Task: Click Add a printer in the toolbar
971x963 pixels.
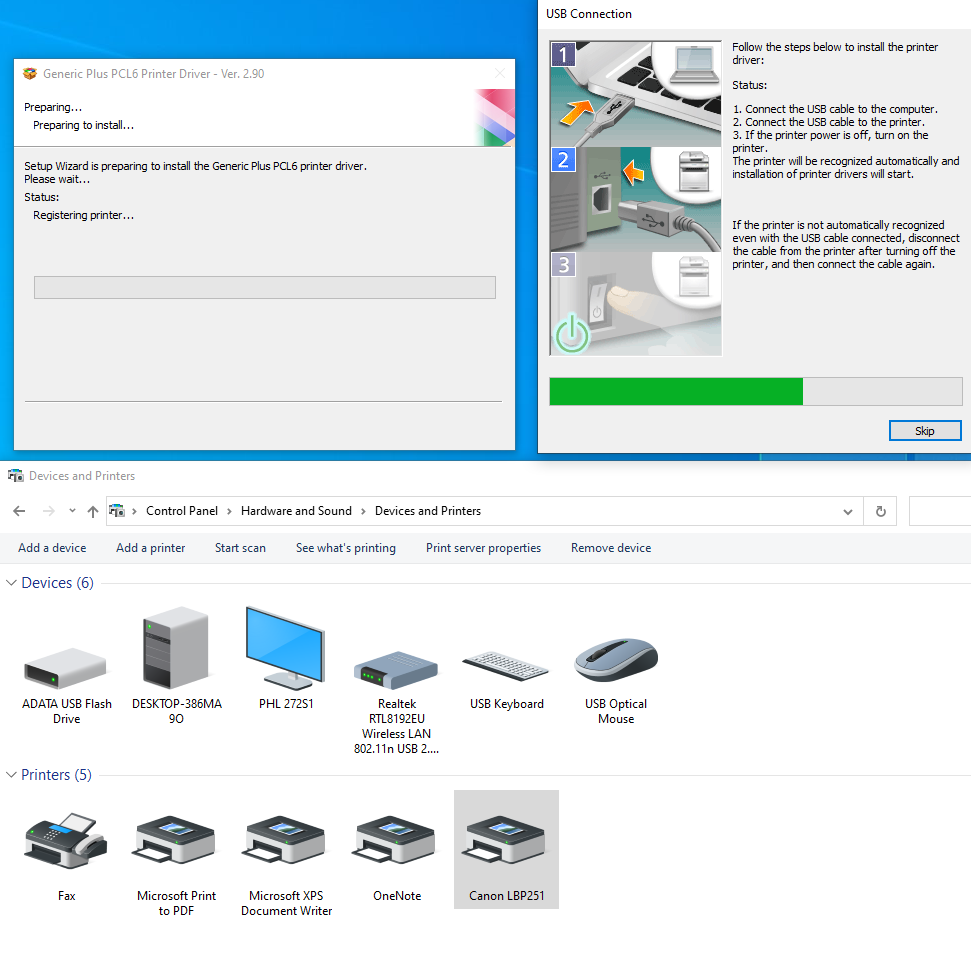Action: tap(150, 548)
